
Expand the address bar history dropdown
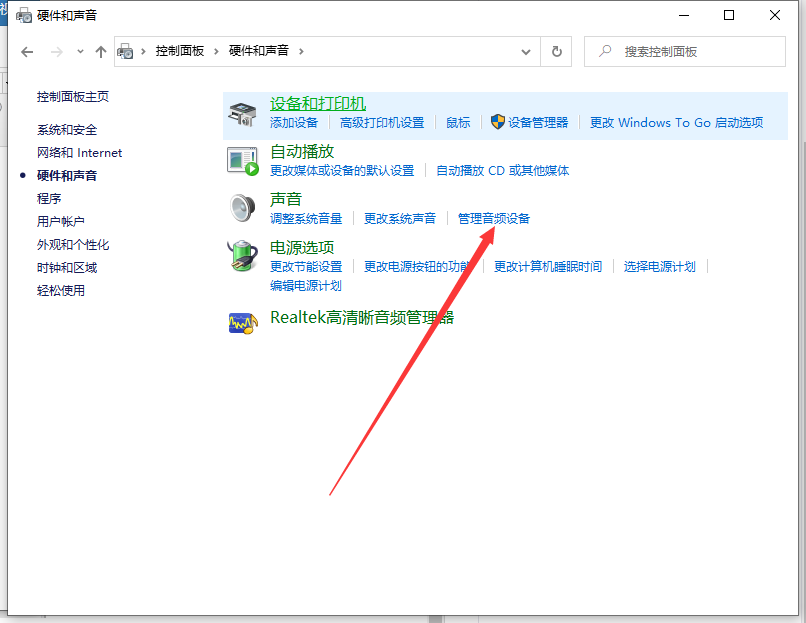(x=527, y=51)
